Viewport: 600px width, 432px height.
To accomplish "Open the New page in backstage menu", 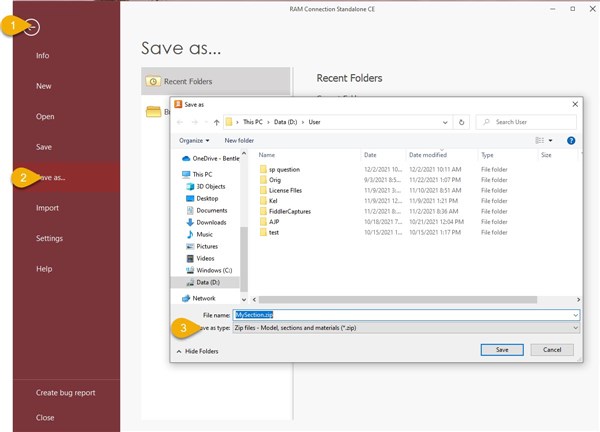I will (x=44, y=86).
